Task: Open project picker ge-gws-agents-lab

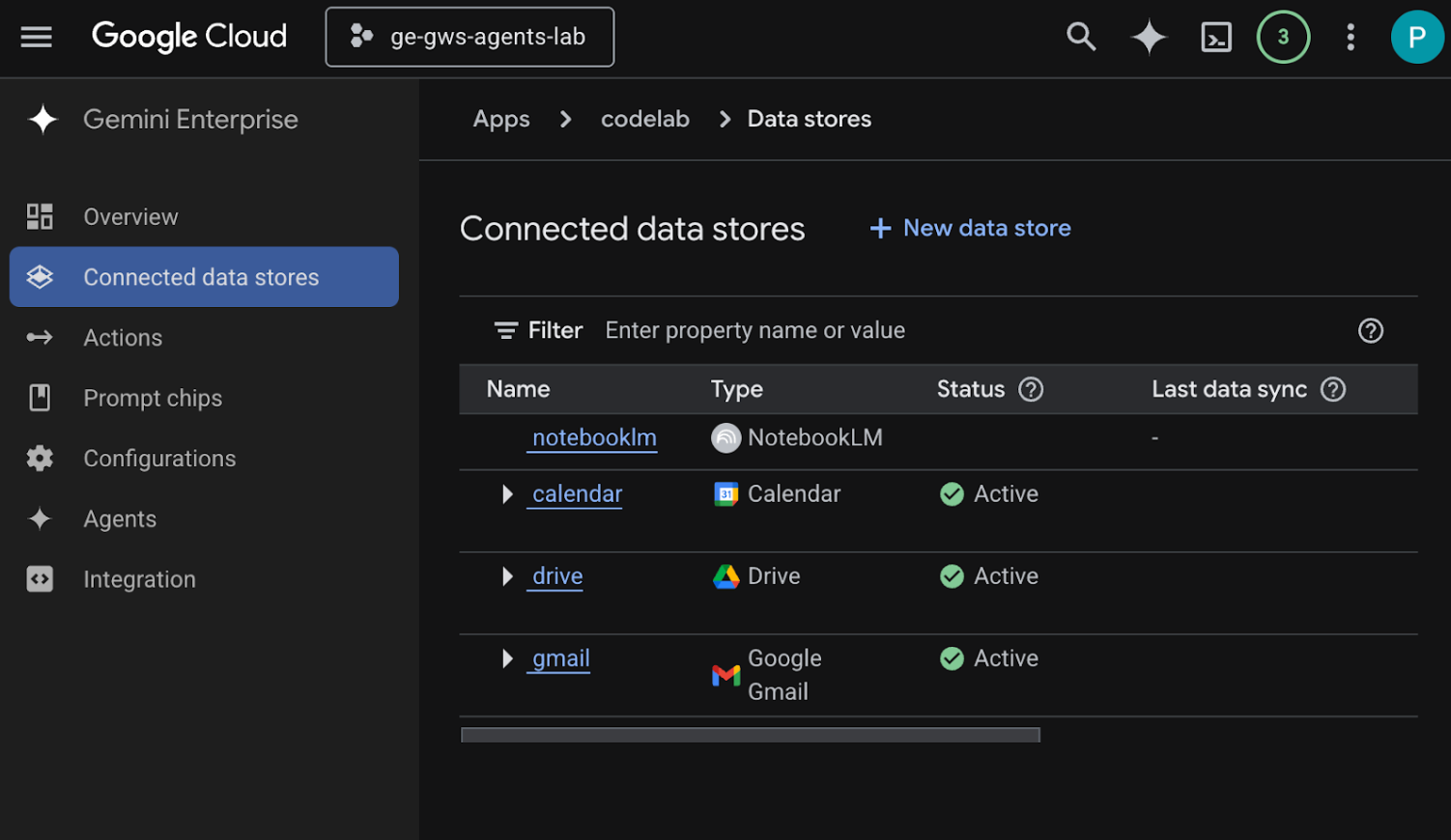Action: coord(469,38)
